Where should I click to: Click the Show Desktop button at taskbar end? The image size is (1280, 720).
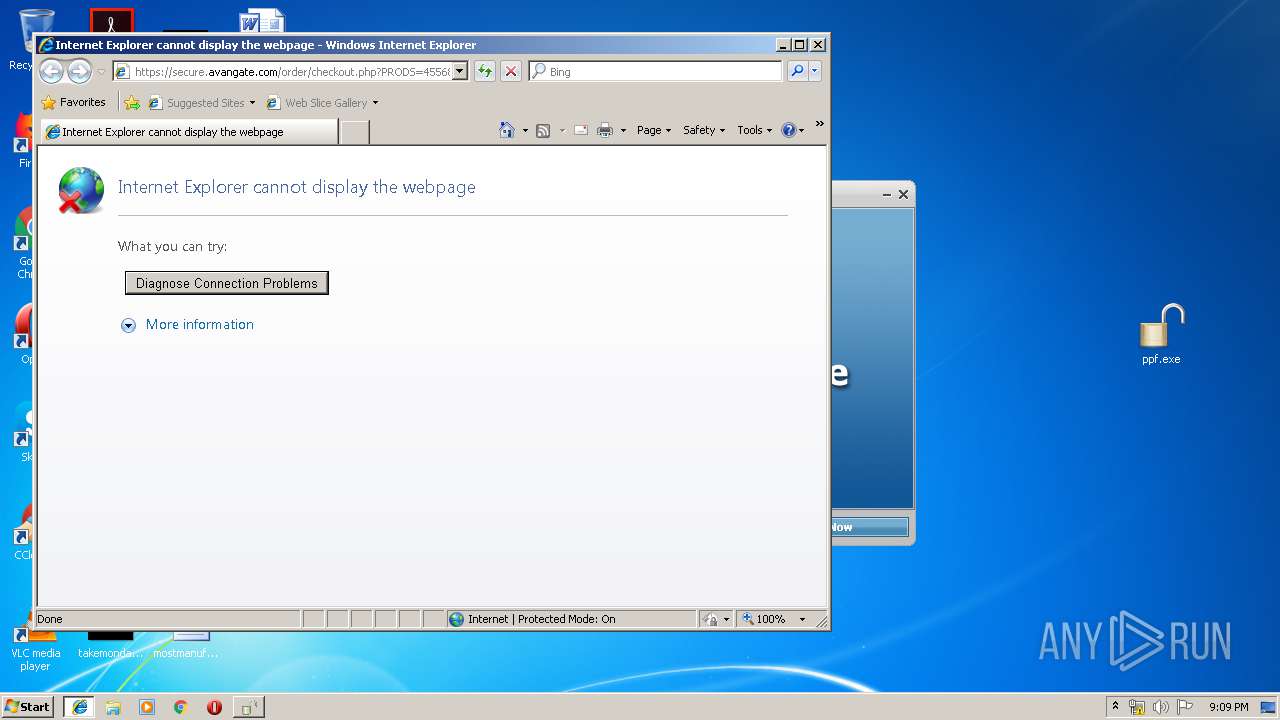point(1268,707)
